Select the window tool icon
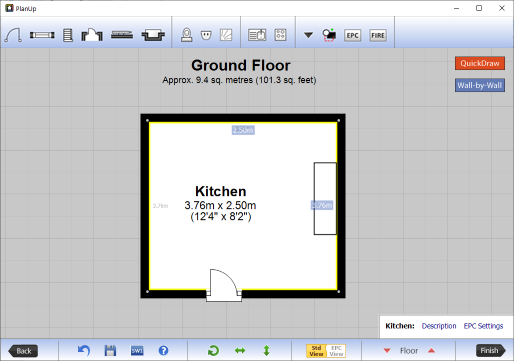This screenshot has height=361, width=514. [x=42, y=35]
